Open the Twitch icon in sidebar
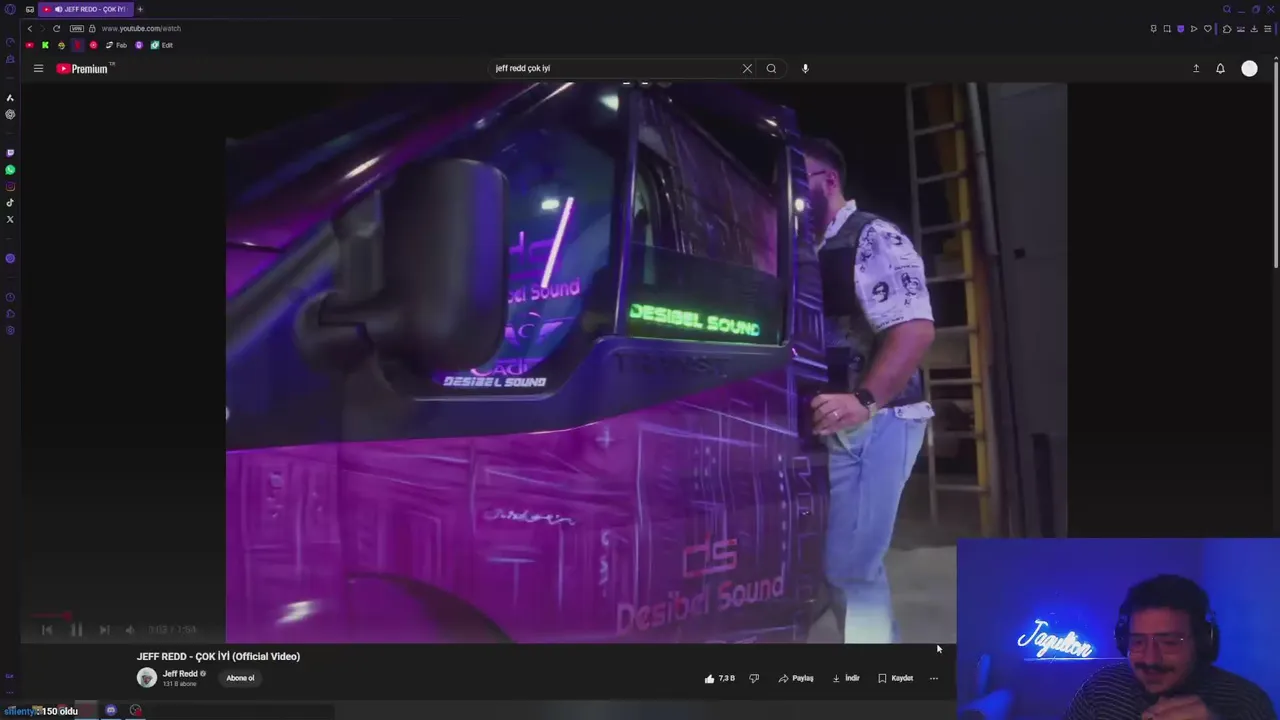Screen dimensions: 1280x720 10,153
